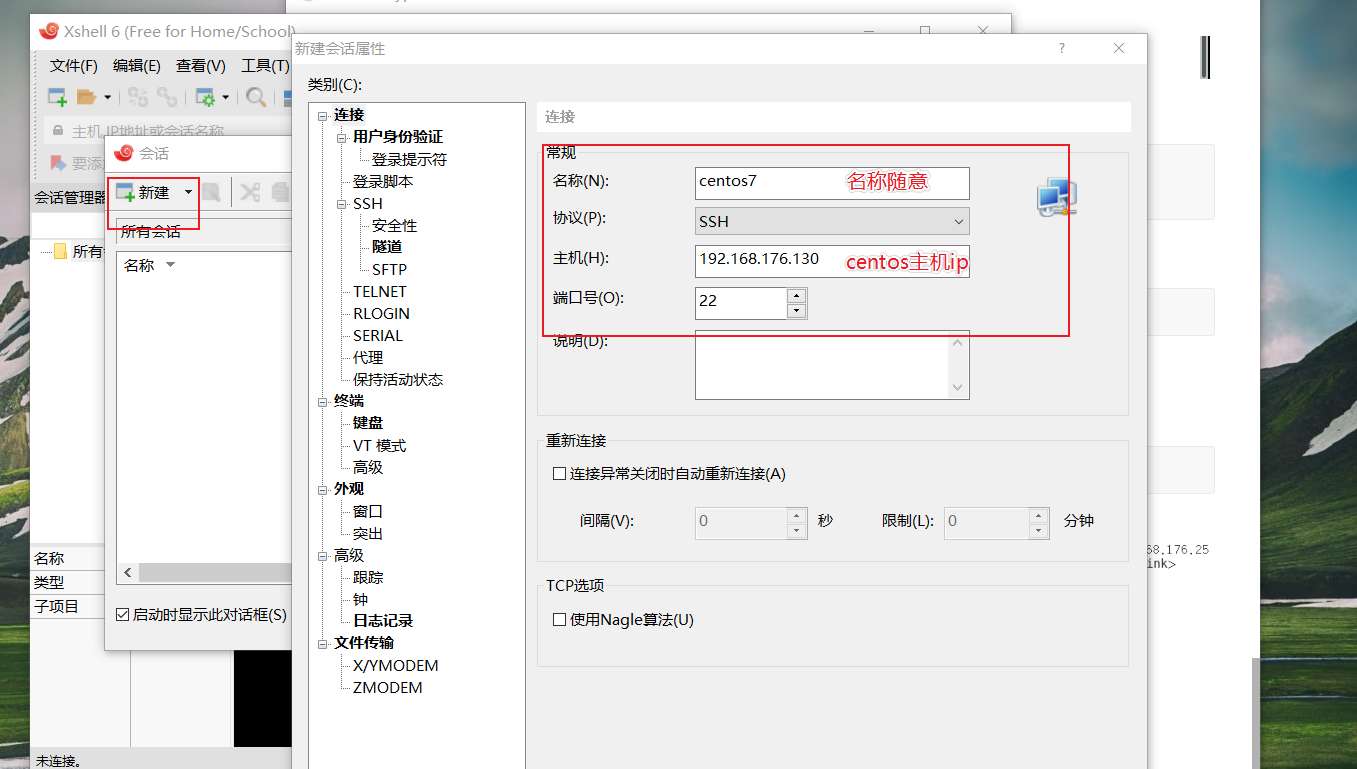Click the disconnect icon in Xshell toolbar
Image resolution: width=1357 pixels, height=769 pixels.
tap(167, 97)
